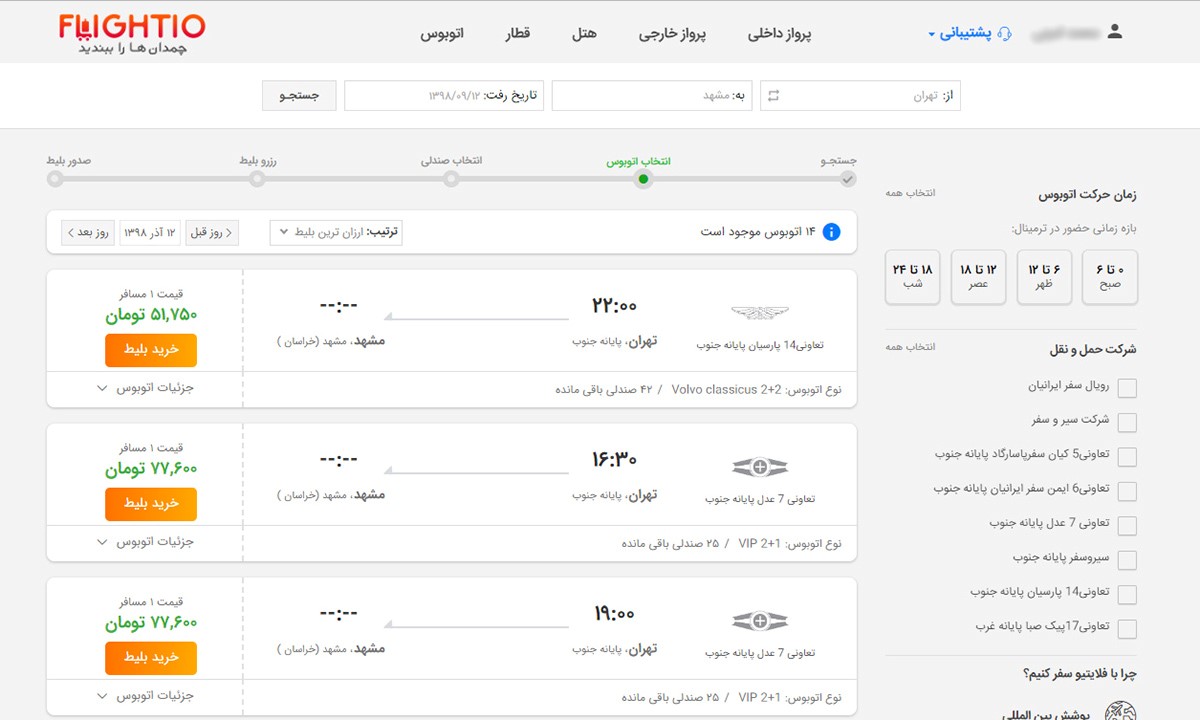Open the پشتیبانی support dropdown
The image size is (1200, 720).
click(x=960, y=33)
